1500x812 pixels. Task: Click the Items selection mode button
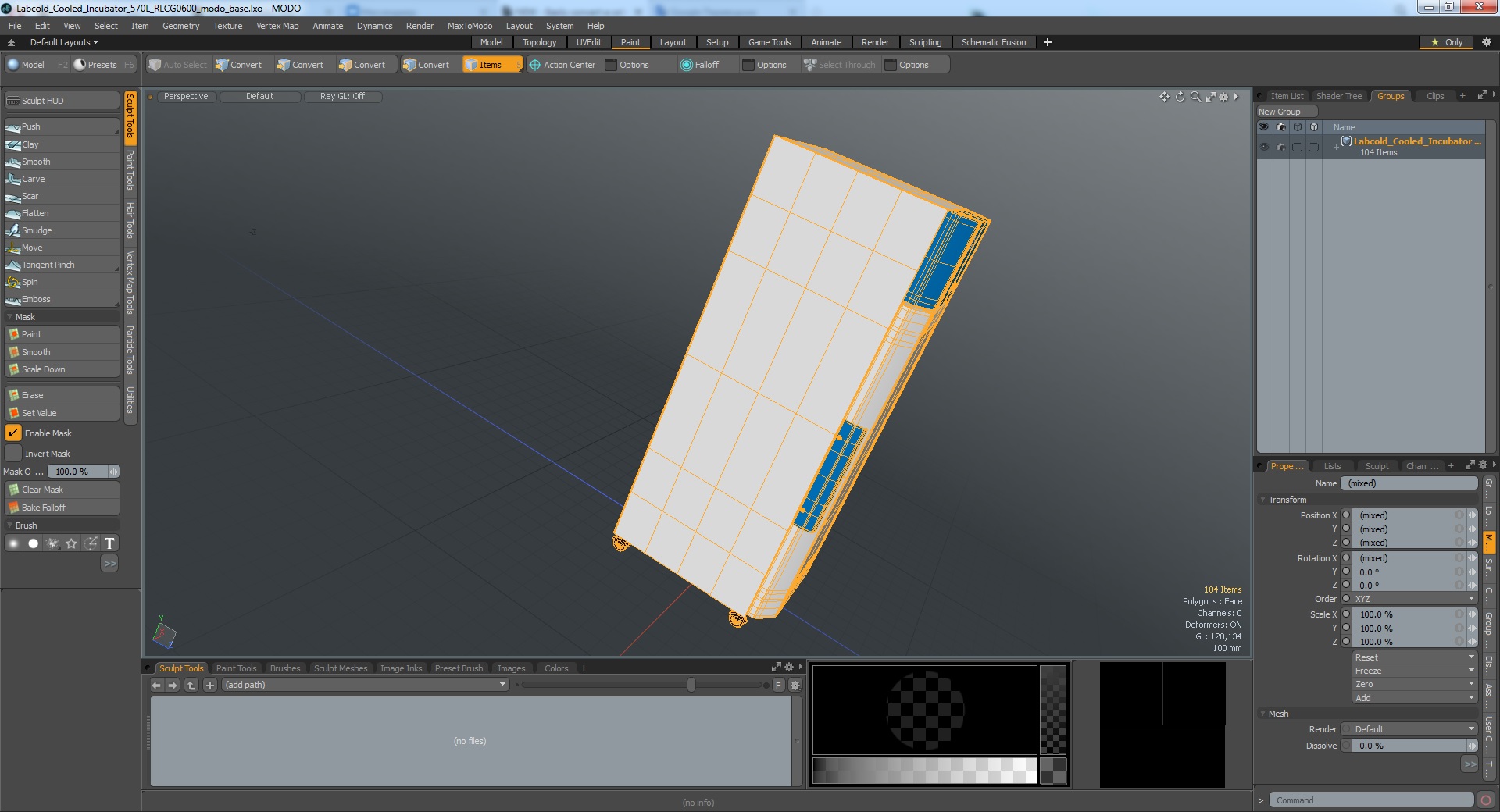492,65
